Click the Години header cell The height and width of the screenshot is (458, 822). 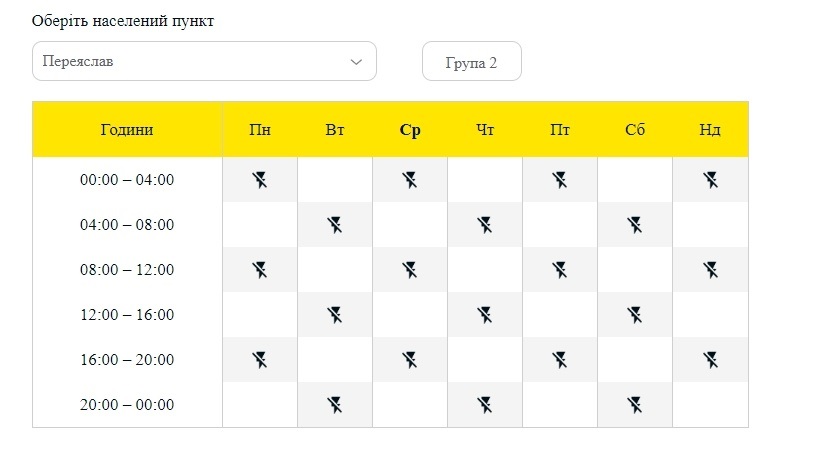tap(127, 129)
